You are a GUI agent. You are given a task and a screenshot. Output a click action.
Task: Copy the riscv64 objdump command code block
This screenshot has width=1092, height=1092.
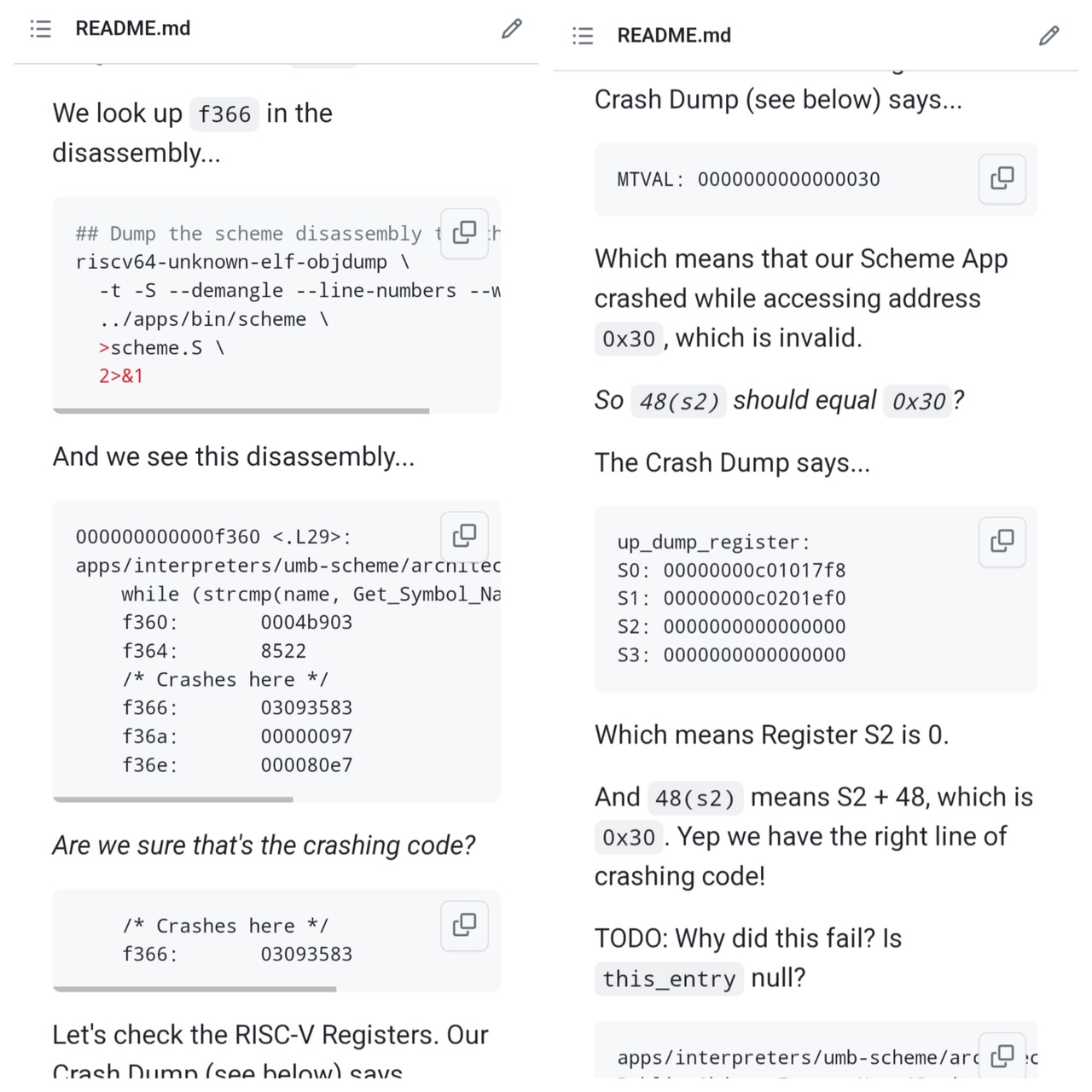point(465,232)
